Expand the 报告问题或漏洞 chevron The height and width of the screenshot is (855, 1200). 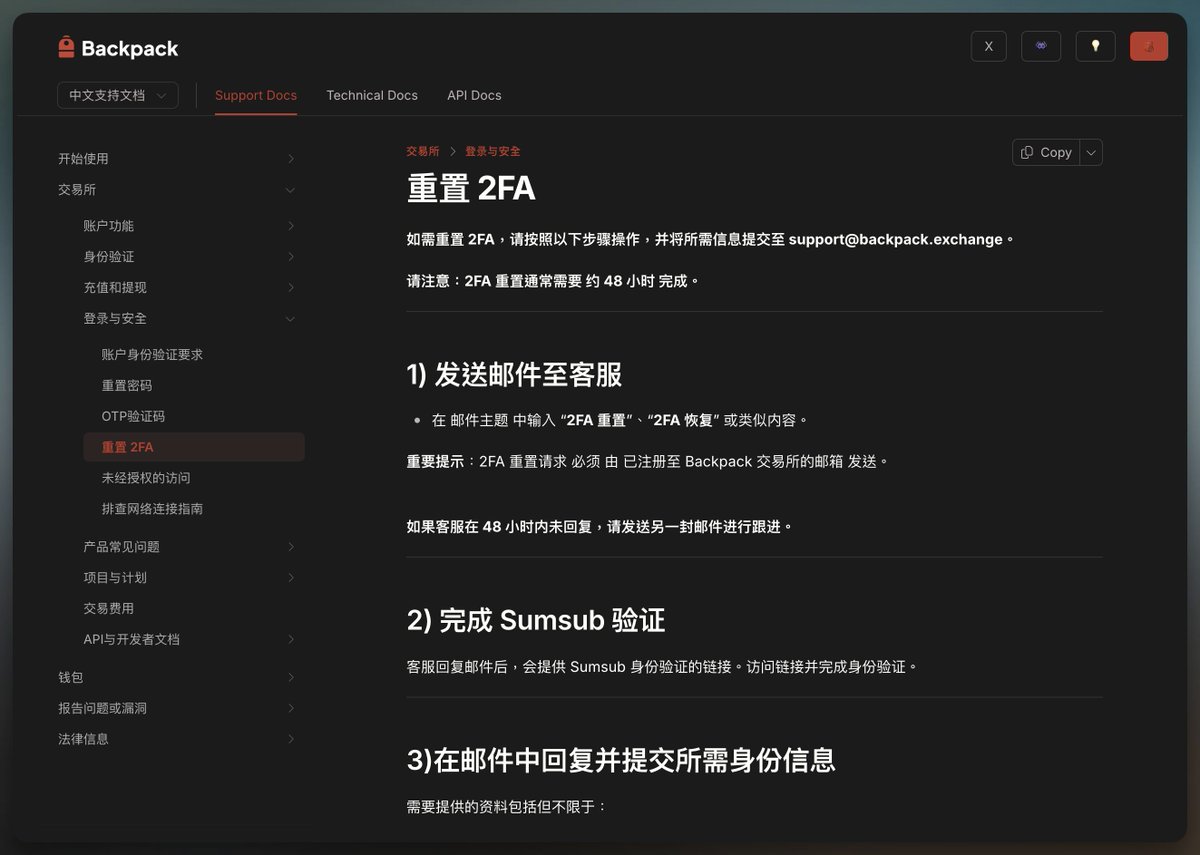[x=291, y=708]
